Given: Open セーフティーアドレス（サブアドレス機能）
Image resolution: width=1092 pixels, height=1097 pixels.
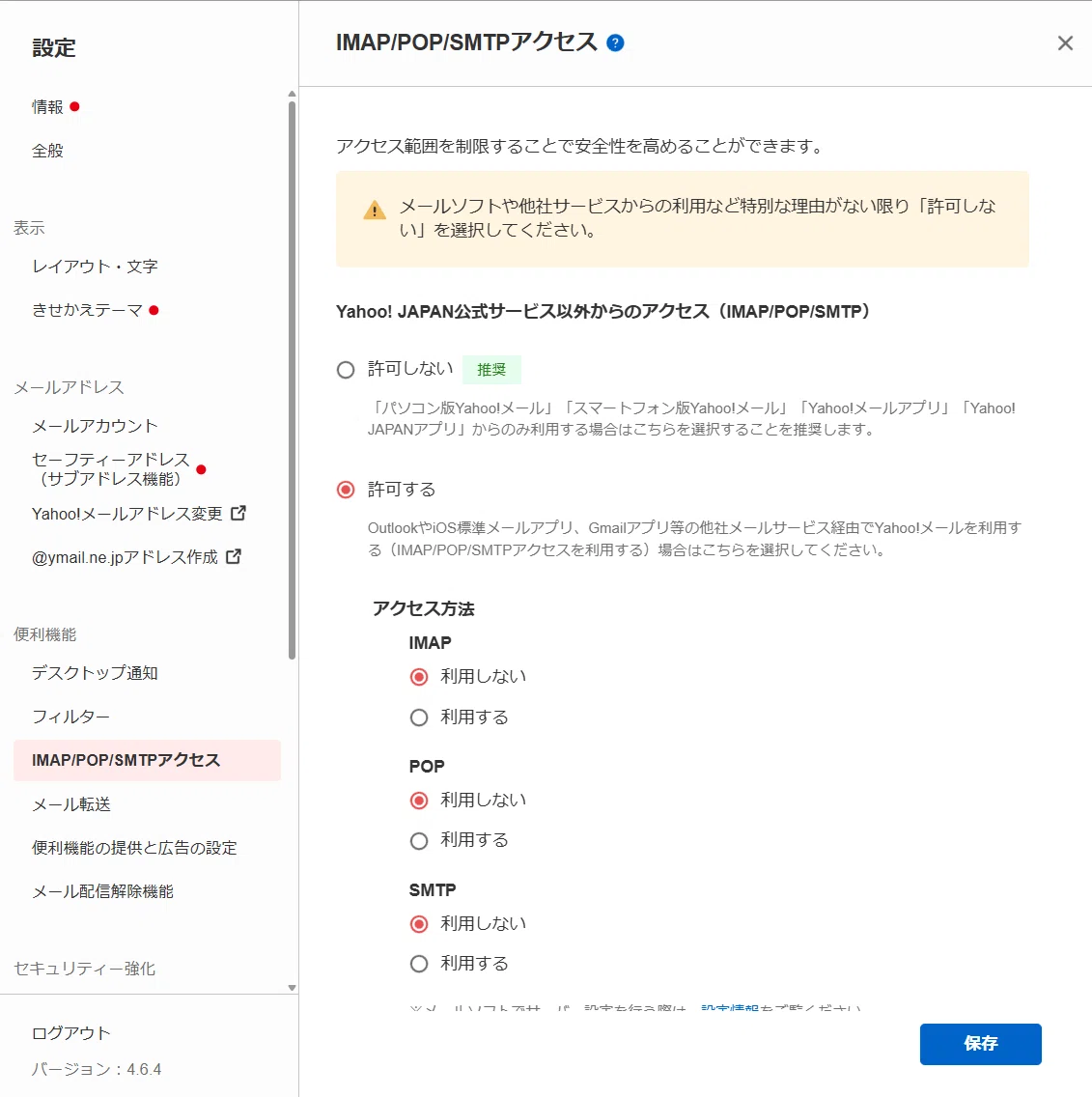Looking at the screenshot, I should point(110,469).
